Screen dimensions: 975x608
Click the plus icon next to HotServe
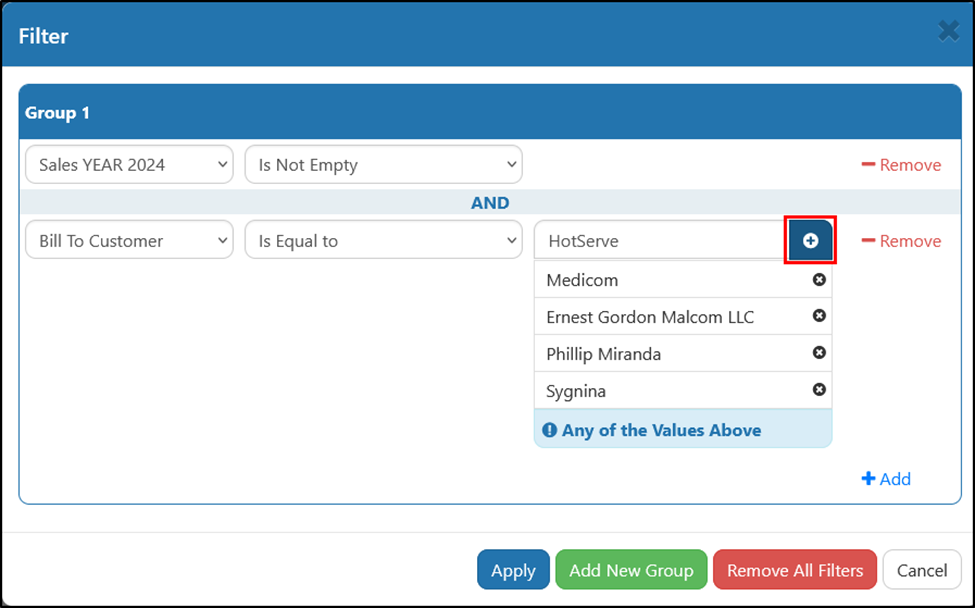coord(810,241)
